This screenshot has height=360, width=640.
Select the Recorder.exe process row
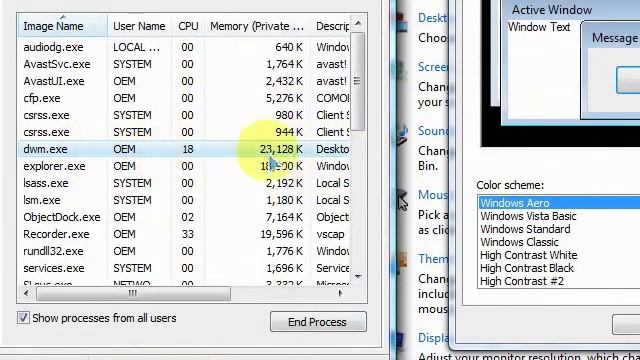pos(184,234)
